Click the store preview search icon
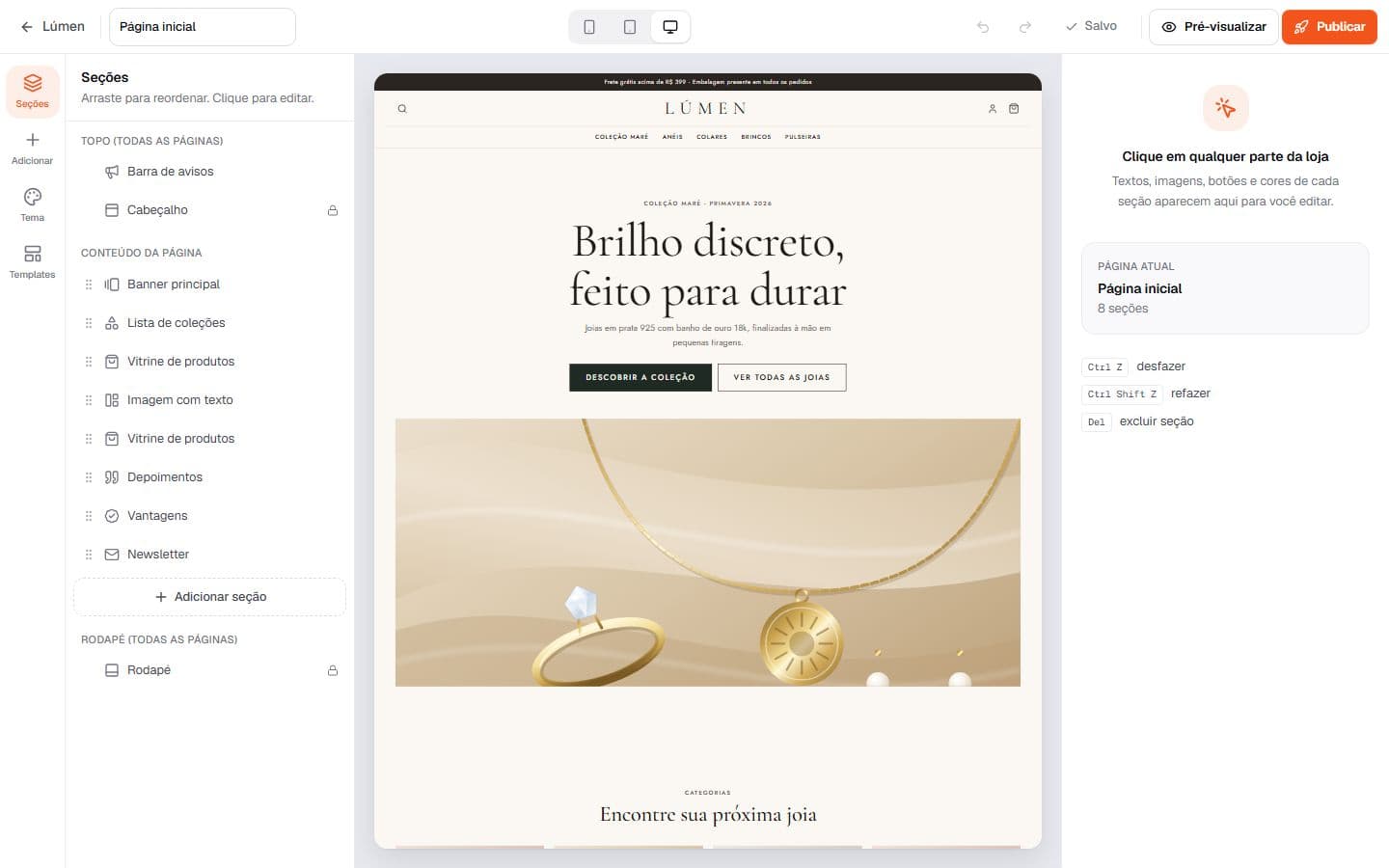 tap(402, 109)
